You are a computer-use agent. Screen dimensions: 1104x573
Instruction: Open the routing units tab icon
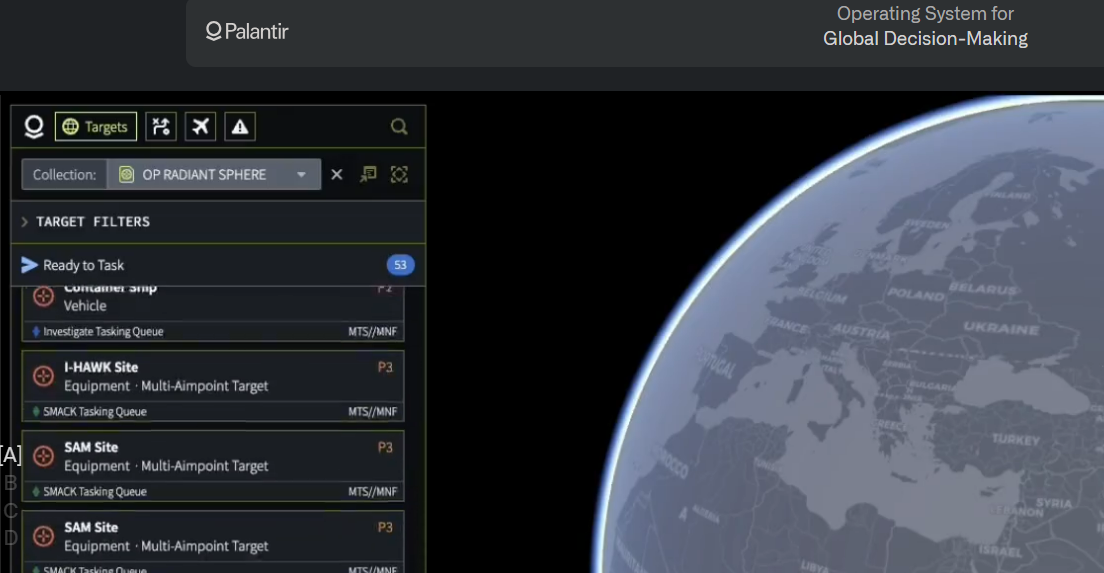(161, 127)
